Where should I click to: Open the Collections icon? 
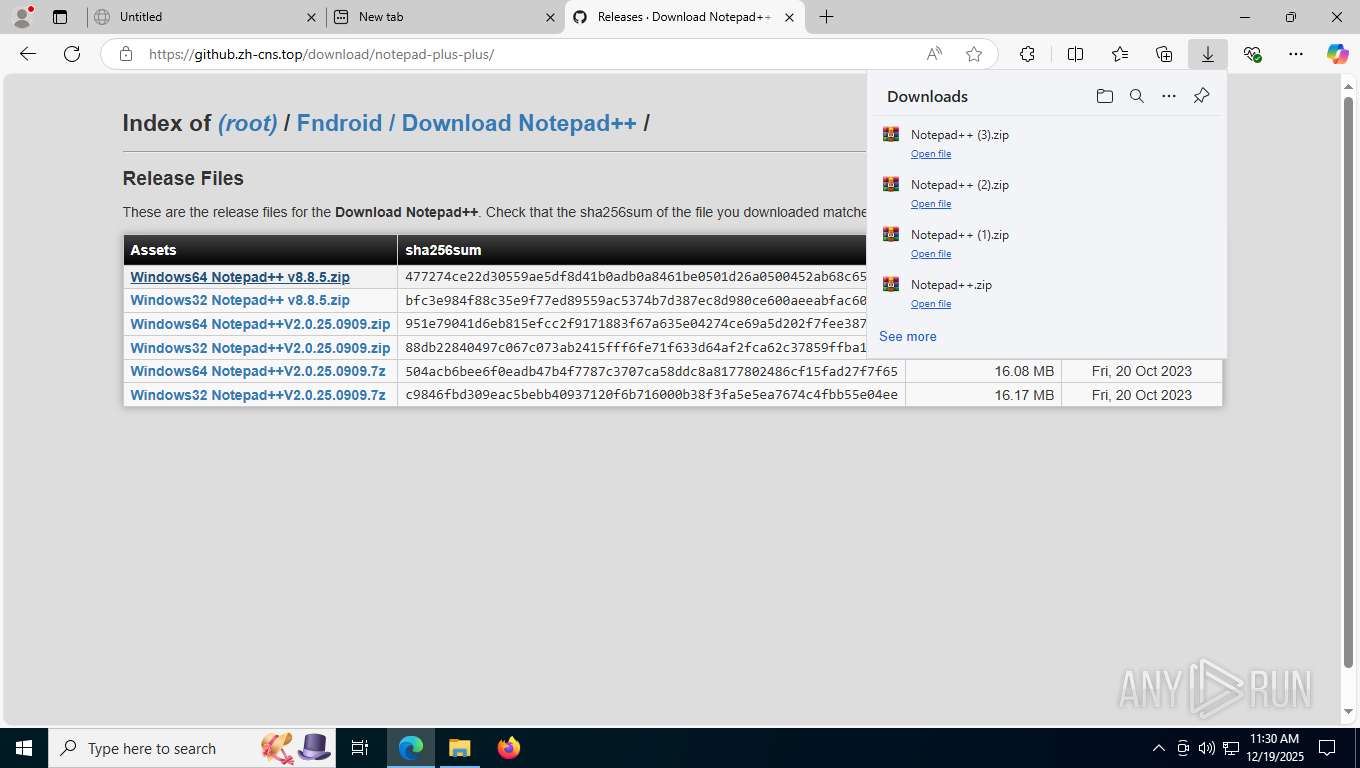coord(1164,54)
